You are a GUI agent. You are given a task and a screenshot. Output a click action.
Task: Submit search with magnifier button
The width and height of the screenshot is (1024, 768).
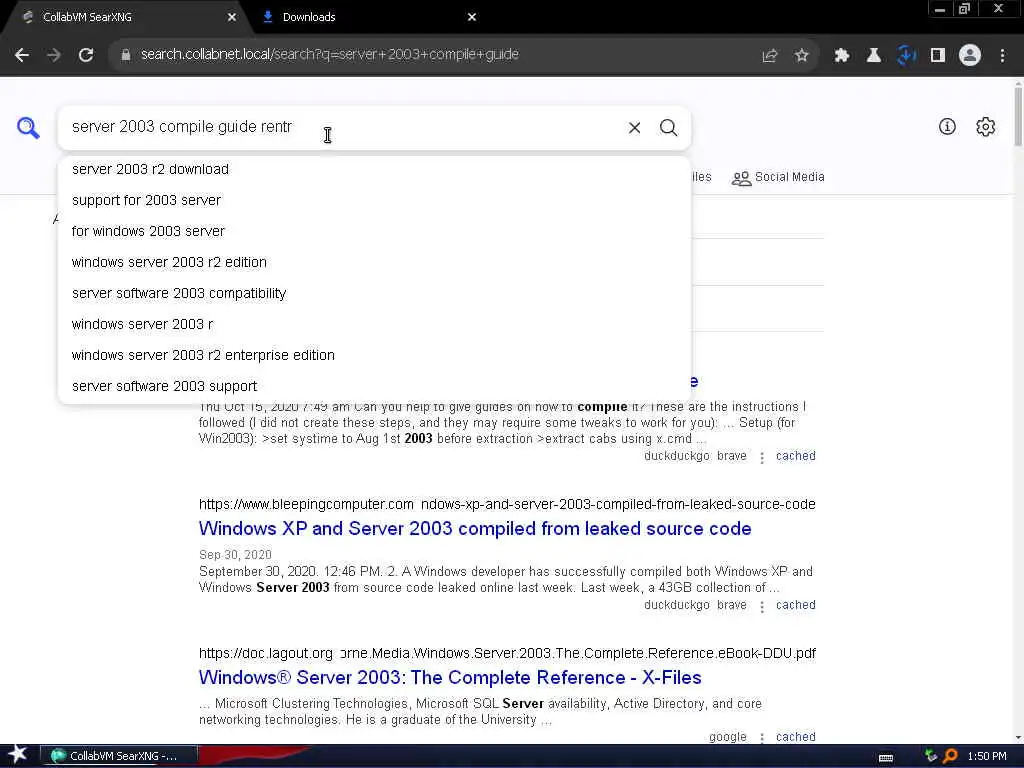668,127
